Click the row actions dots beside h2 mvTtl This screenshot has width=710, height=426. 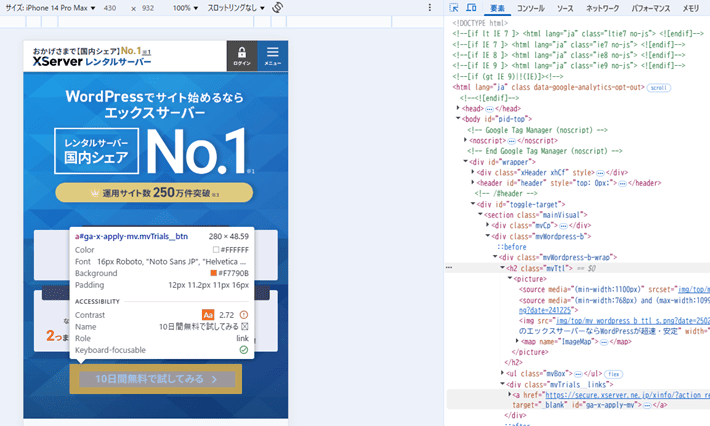449,268
